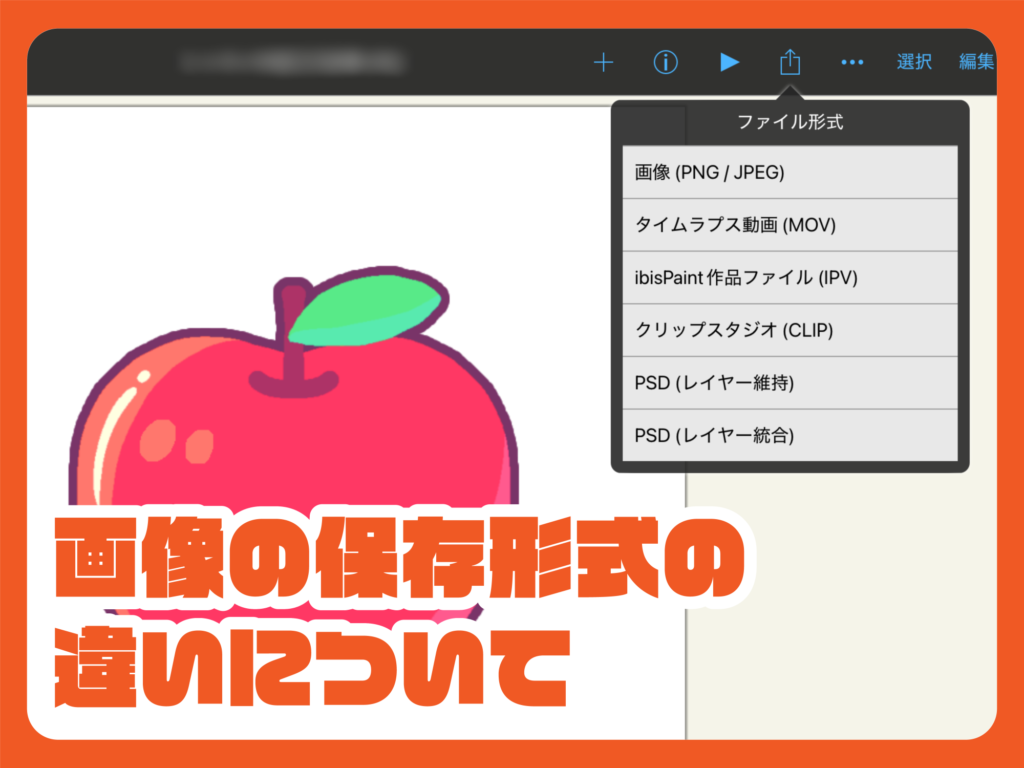Tap the 編集 button
1024x768 pixels.
[976, 62]
